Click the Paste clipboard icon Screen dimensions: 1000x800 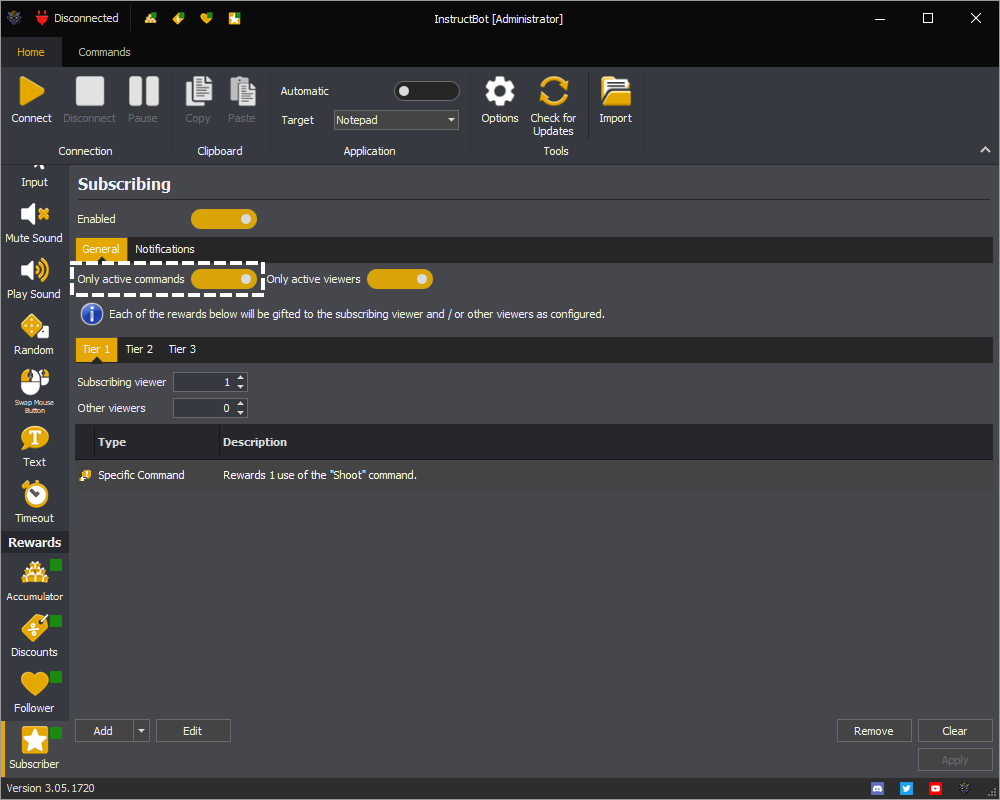tap(242, 91)
